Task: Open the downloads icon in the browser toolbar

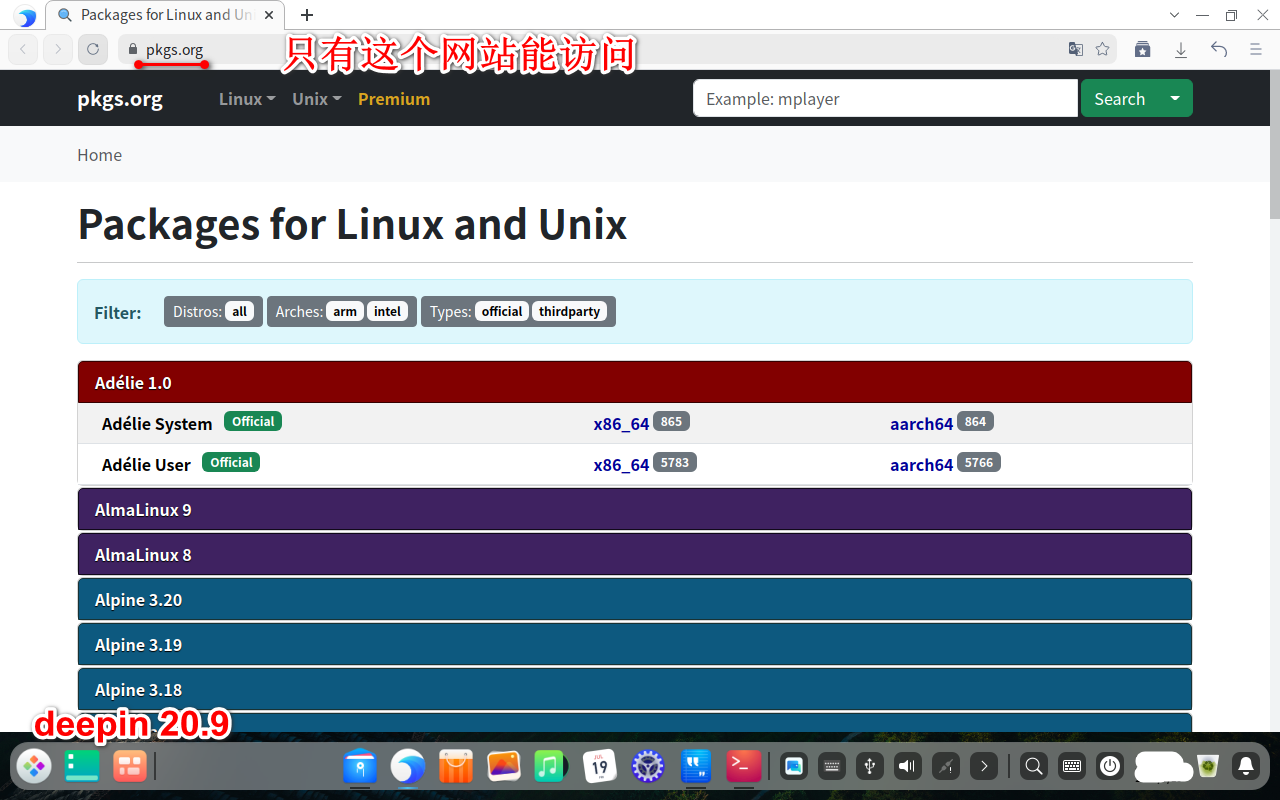Action: pos(1180,49)
